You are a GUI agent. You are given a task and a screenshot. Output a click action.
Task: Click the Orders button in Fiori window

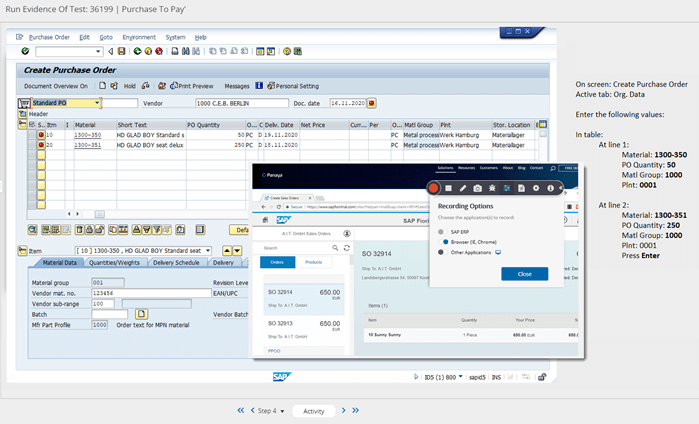coord(277,262)
